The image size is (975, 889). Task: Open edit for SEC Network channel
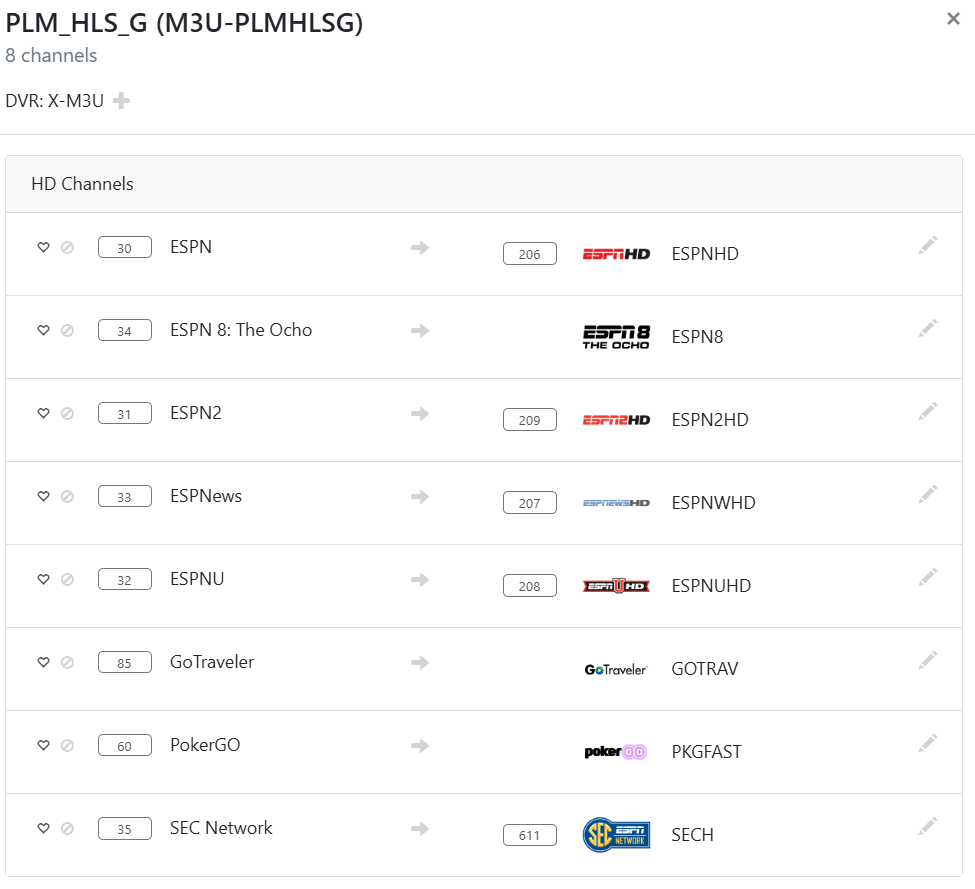pyautogui.click(x=928, y=826)
